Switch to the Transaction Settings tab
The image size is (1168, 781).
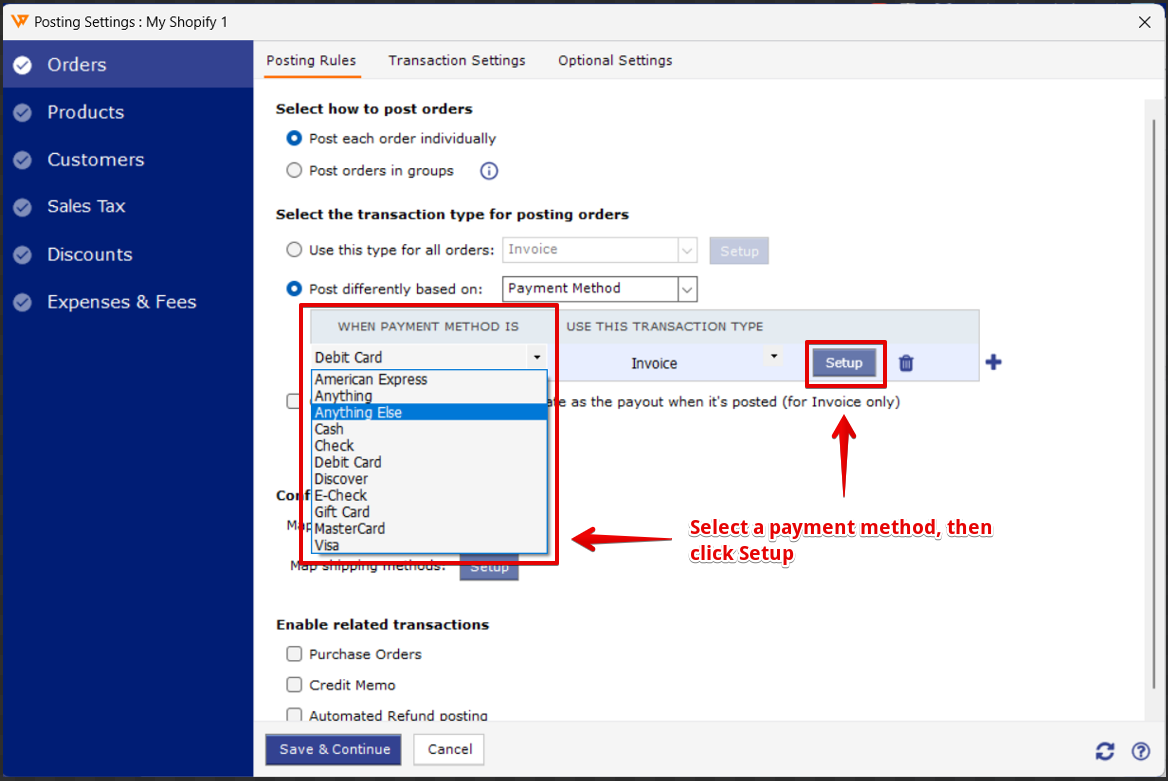point(457,61)
